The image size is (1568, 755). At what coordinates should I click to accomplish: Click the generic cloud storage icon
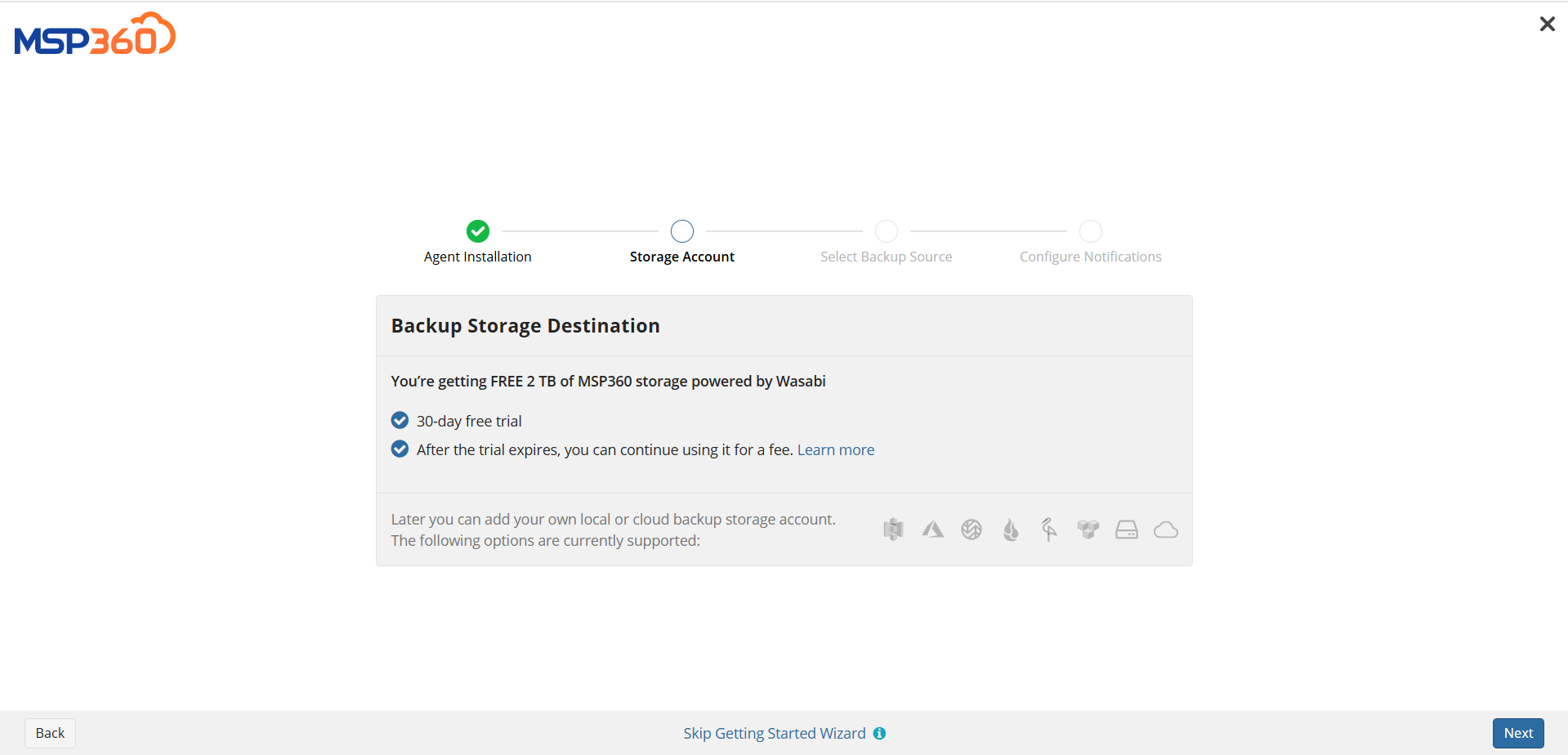[1166, 529]
